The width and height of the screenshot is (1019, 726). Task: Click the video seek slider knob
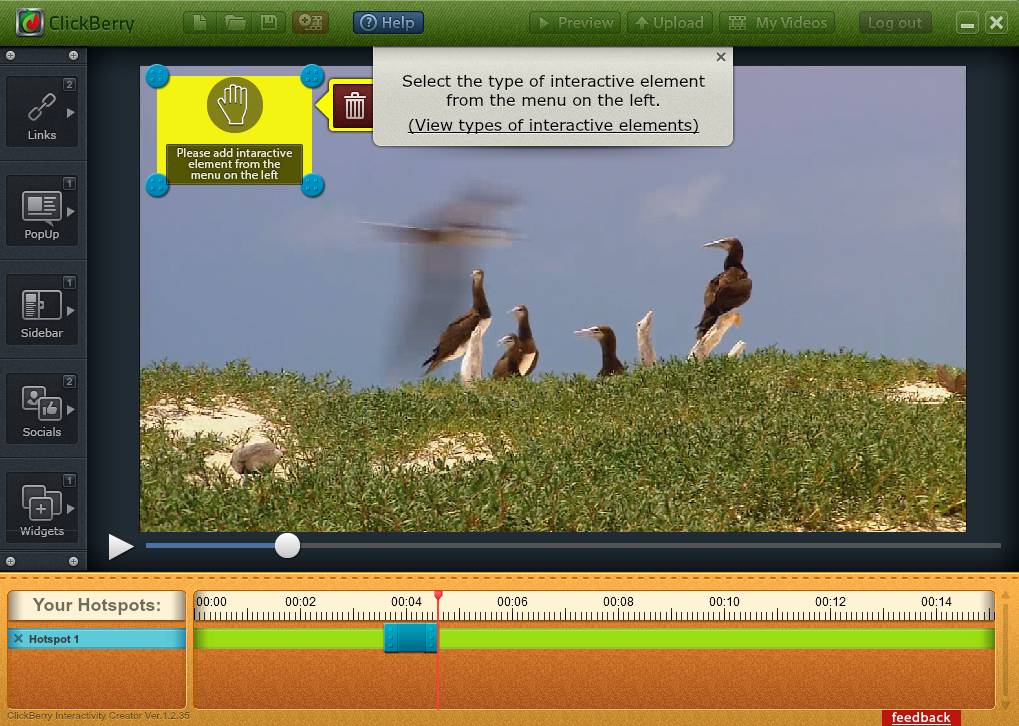(x=287, y=545)
